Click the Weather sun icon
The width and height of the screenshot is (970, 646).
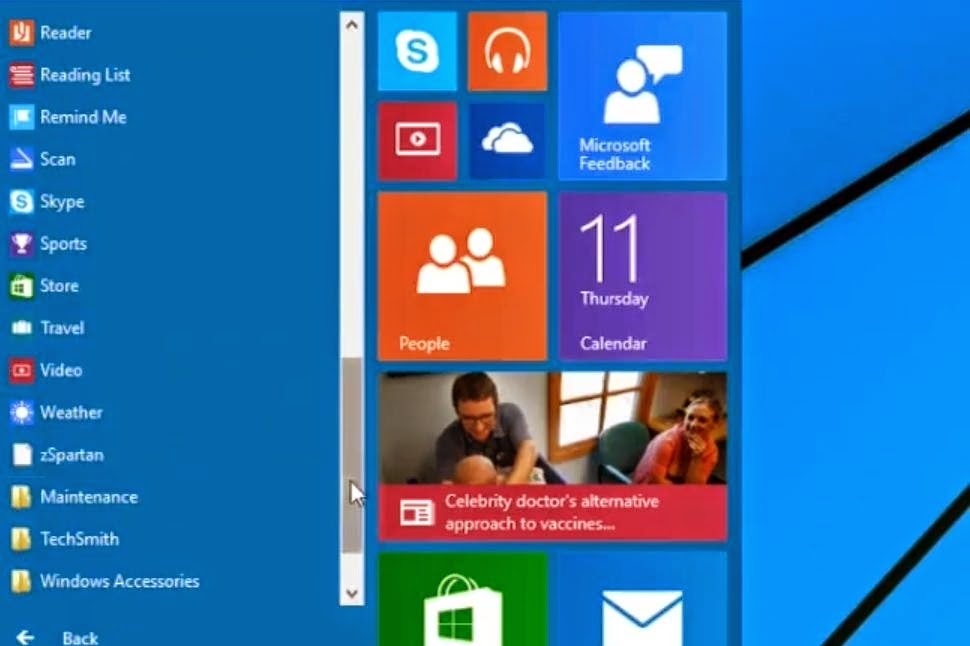[21, 412]
